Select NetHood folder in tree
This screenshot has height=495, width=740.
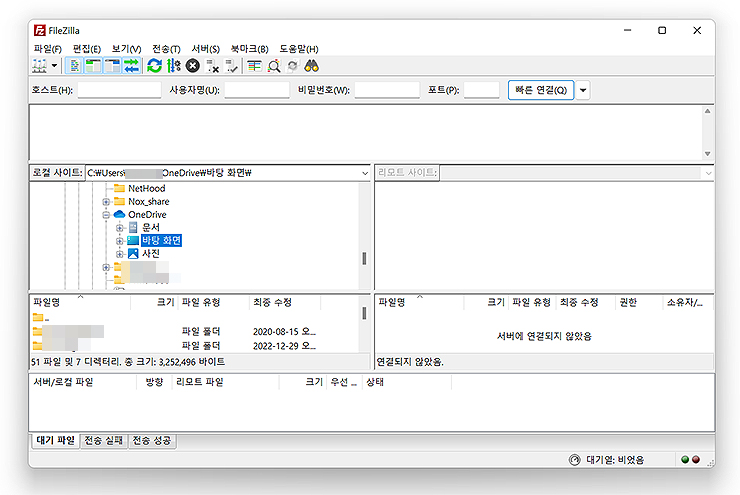point(146,188)
